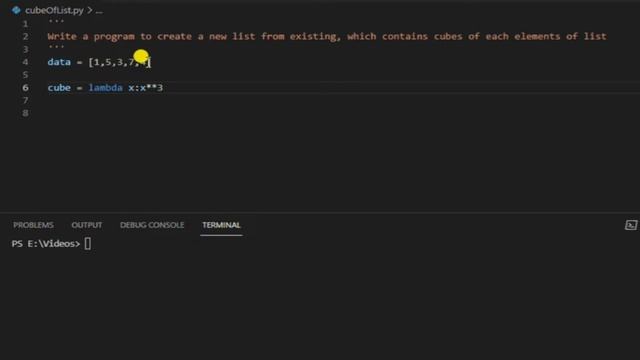Switch to the PROBLEMS tab

coord(33,225)
